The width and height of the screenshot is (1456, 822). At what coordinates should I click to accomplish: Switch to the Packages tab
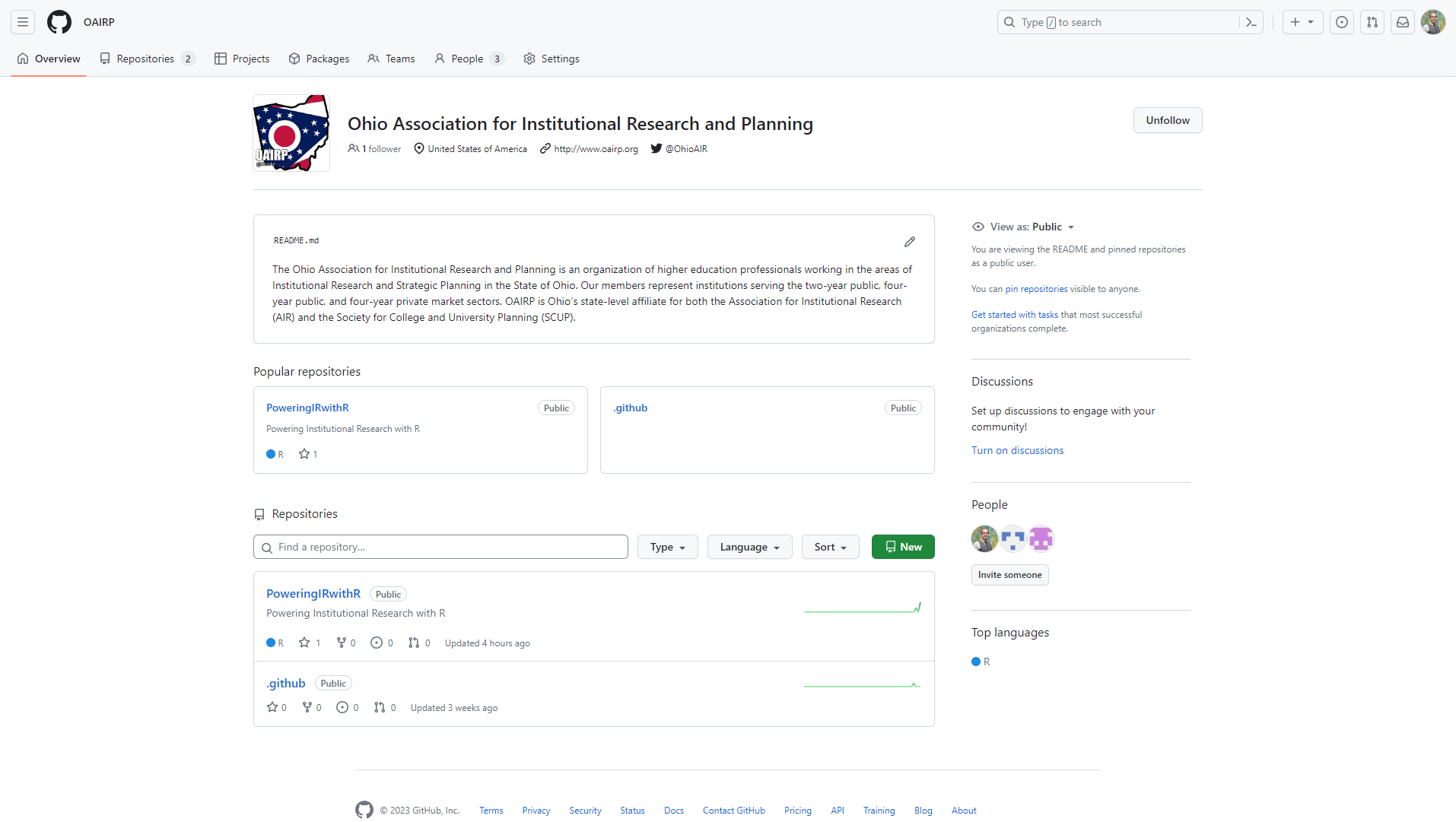(x=319, y=59)
